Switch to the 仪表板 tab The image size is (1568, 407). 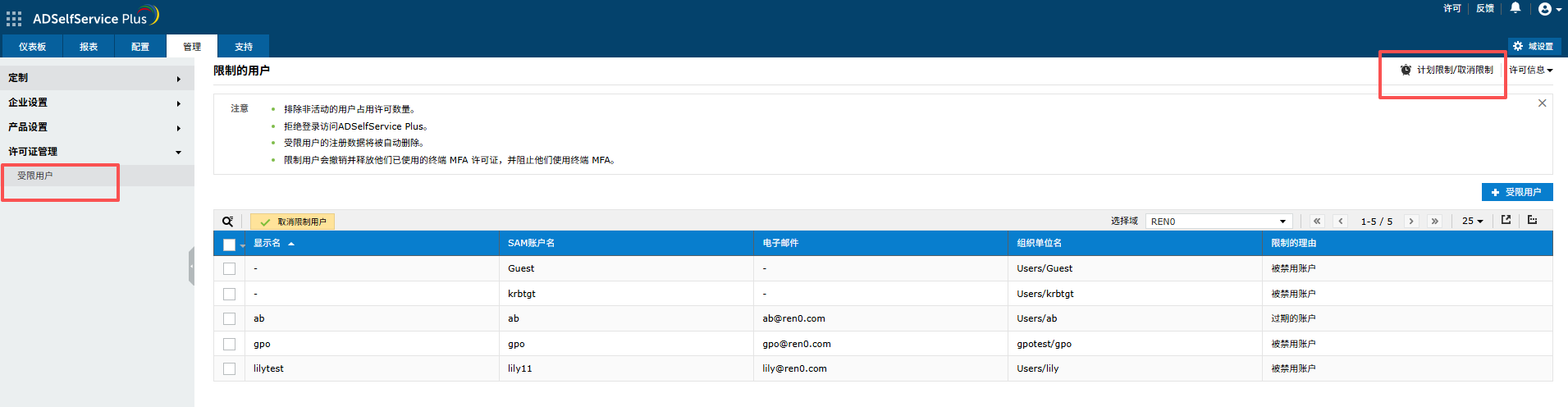(32, 47)
